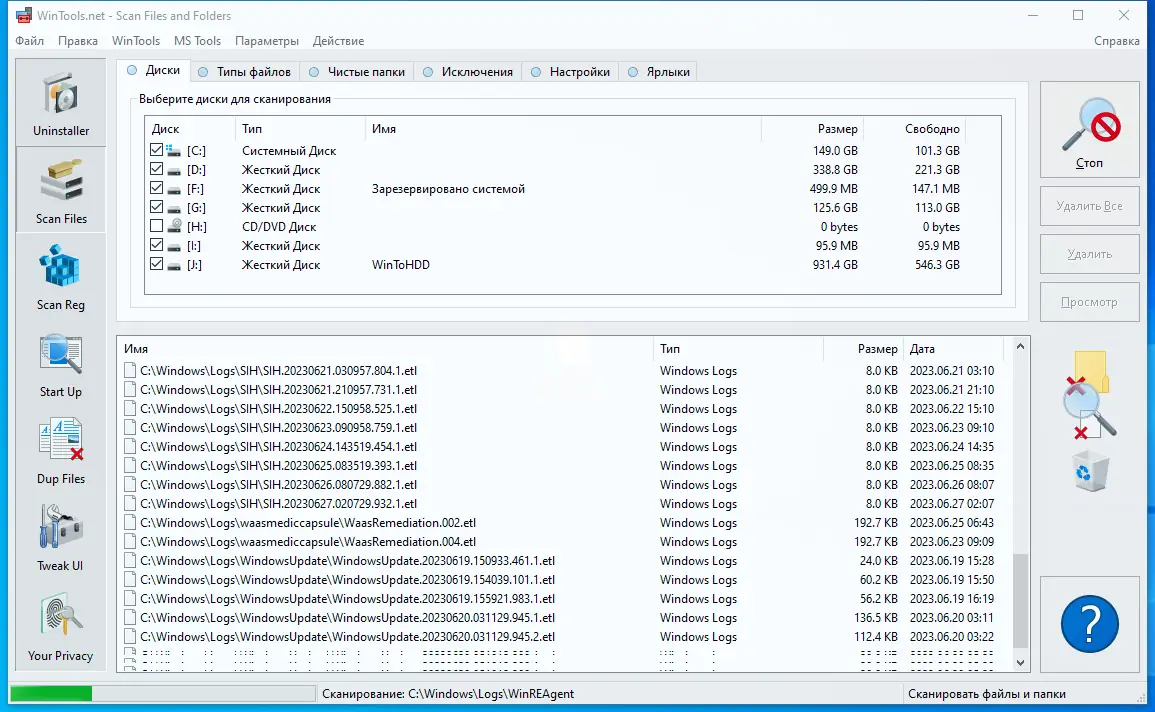
Task: Open the Dup Files tool
Action: point(60,451)
